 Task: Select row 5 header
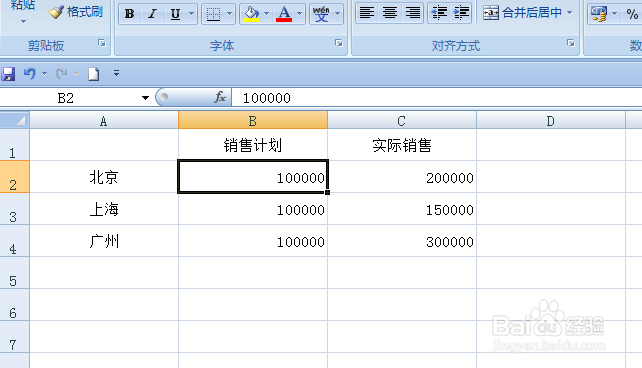click(15, 273)
